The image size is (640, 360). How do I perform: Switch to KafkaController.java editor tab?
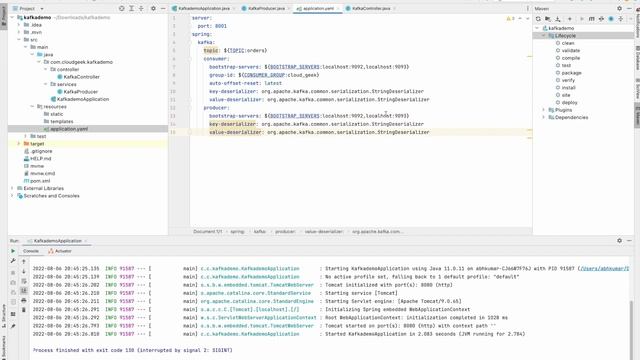371,8
